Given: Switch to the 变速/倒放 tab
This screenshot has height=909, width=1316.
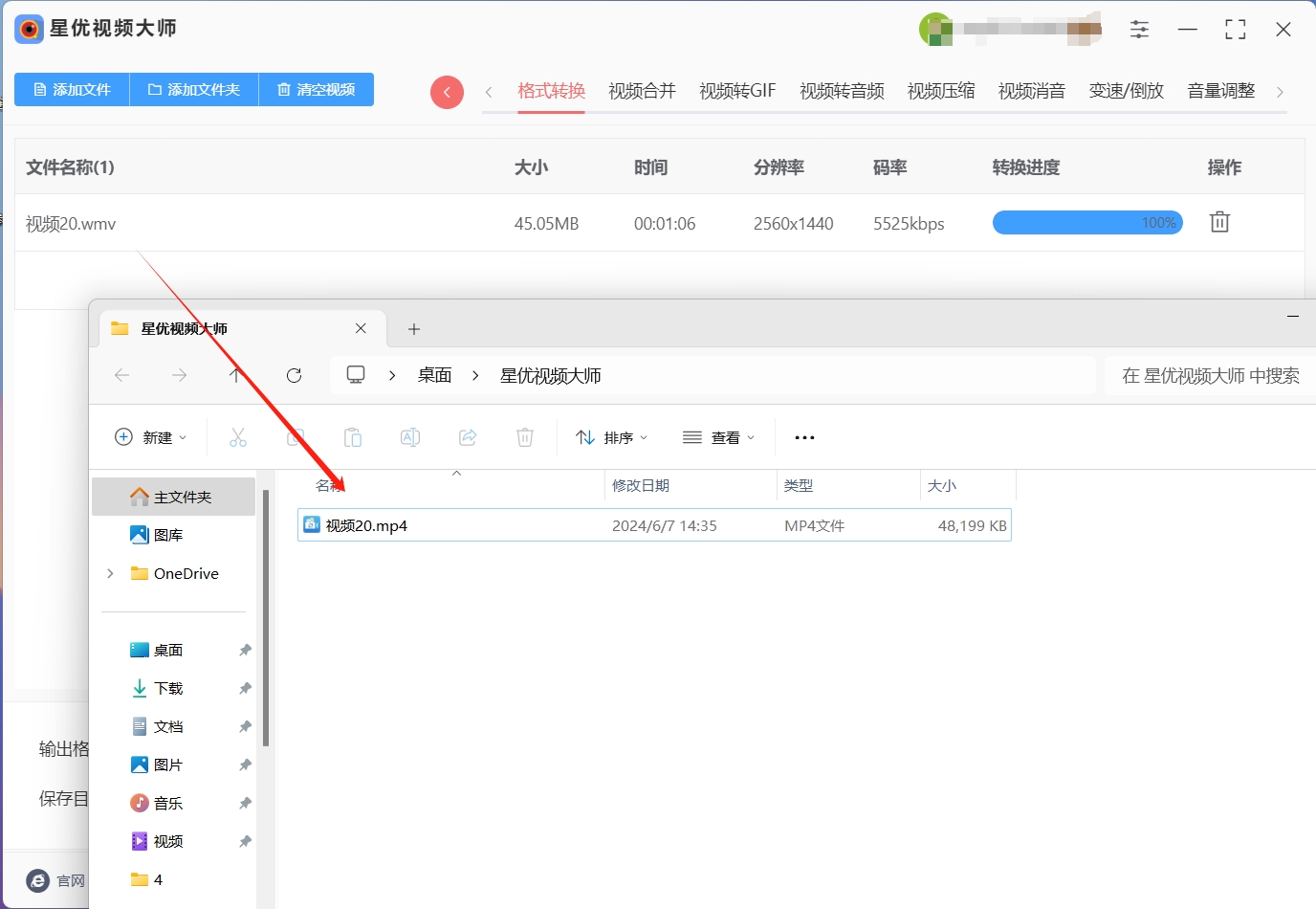Looking at the screenshot, I should (1126, 91).
